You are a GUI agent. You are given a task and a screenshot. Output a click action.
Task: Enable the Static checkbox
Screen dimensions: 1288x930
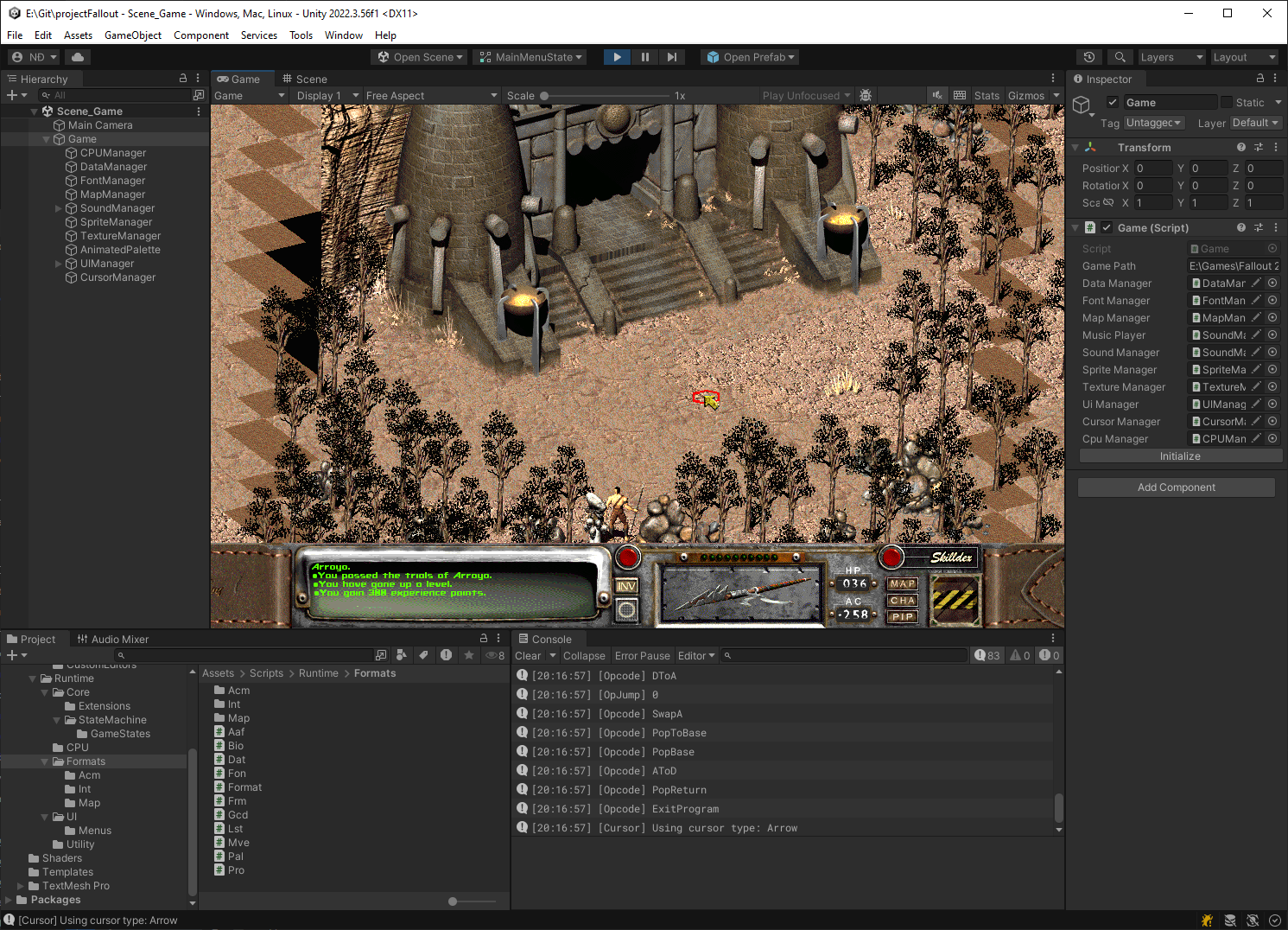coord(1227,102)
